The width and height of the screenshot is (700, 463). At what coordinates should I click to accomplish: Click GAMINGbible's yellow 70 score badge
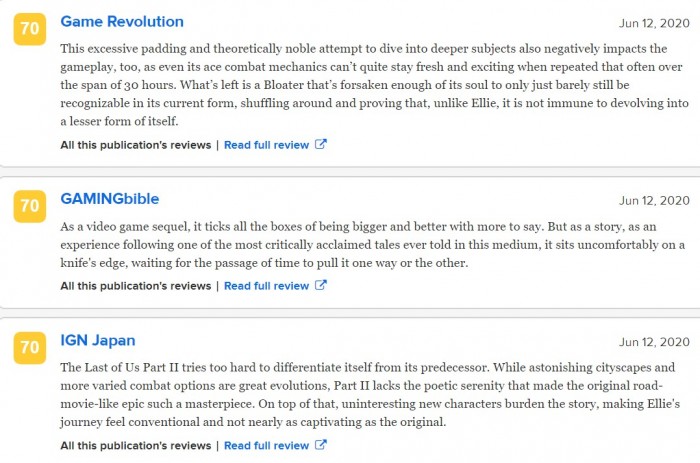click(30, 208)
